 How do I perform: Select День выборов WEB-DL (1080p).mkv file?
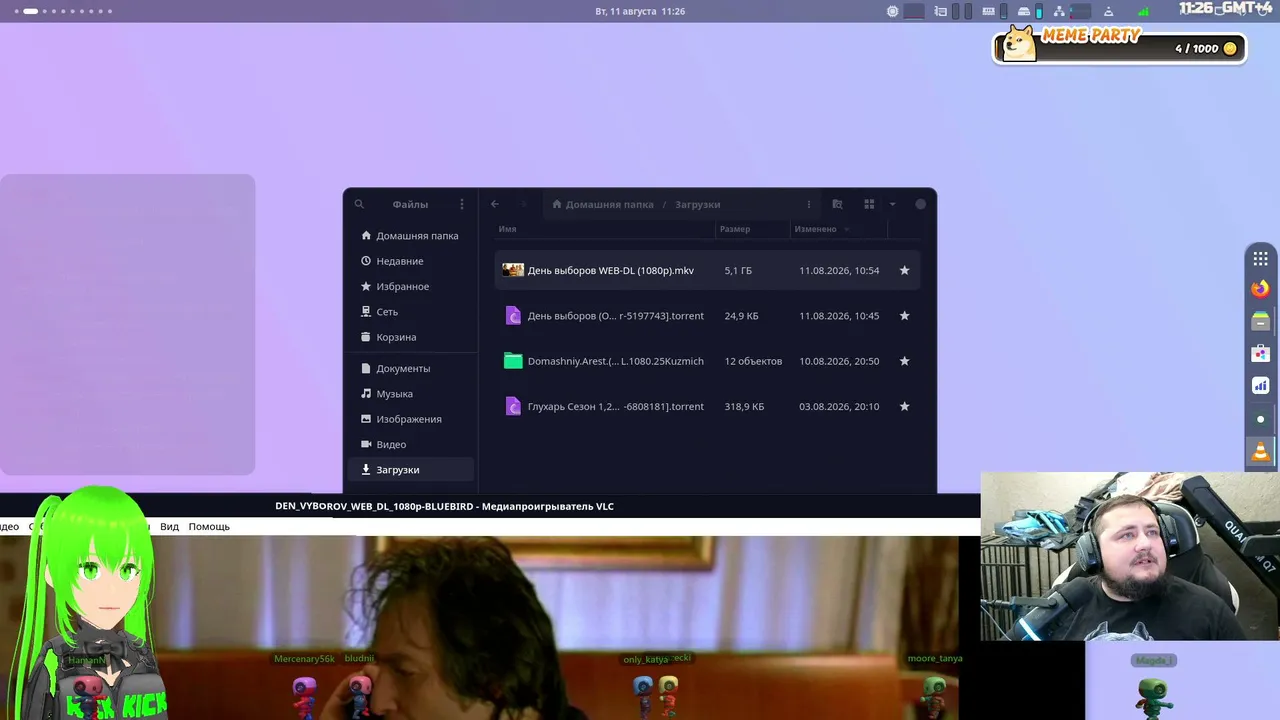pos(707,270)
